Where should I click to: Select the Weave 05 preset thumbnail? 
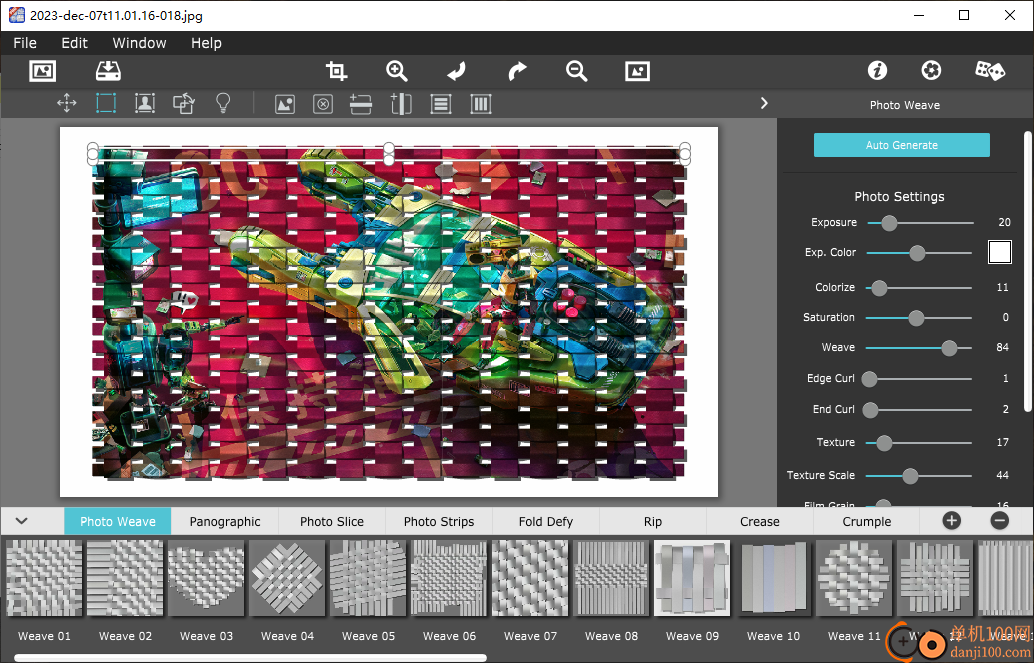[x=369, y=579]
